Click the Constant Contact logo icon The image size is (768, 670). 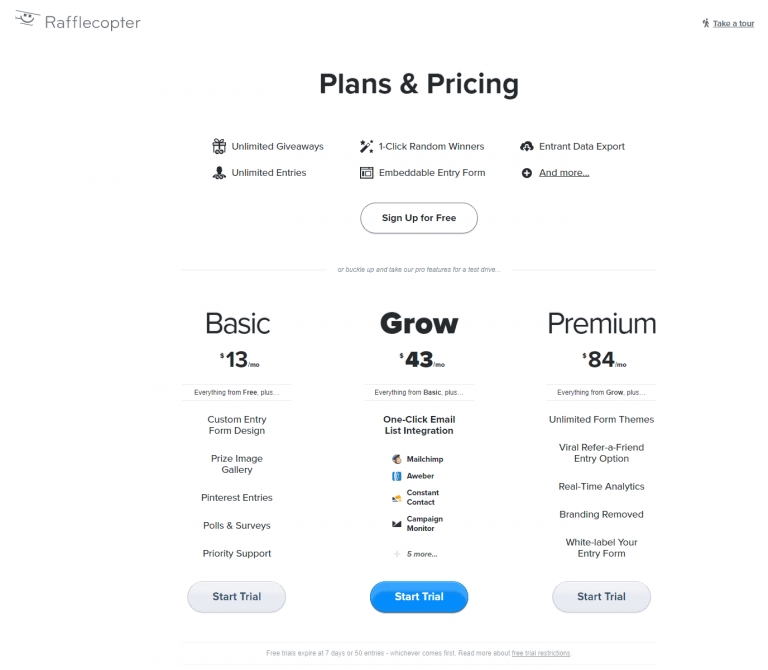pos(397,497)
